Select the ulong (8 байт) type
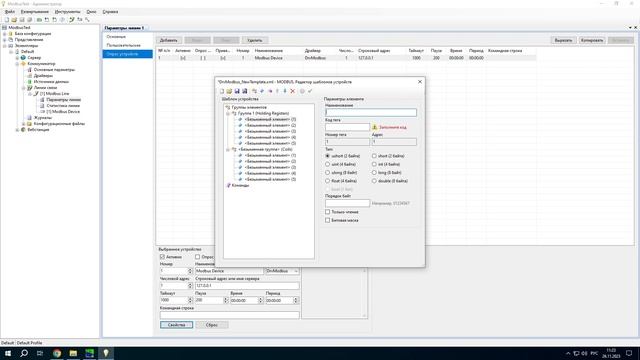 (327, 173)
